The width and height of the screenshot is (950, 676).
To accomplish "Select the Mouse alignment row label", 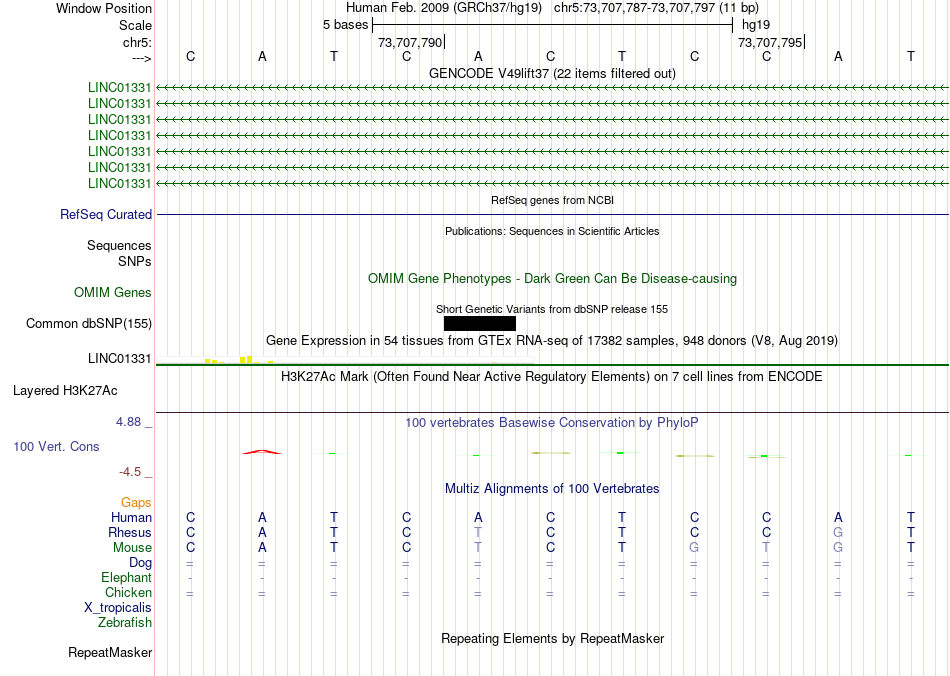I will coord(132,548).
